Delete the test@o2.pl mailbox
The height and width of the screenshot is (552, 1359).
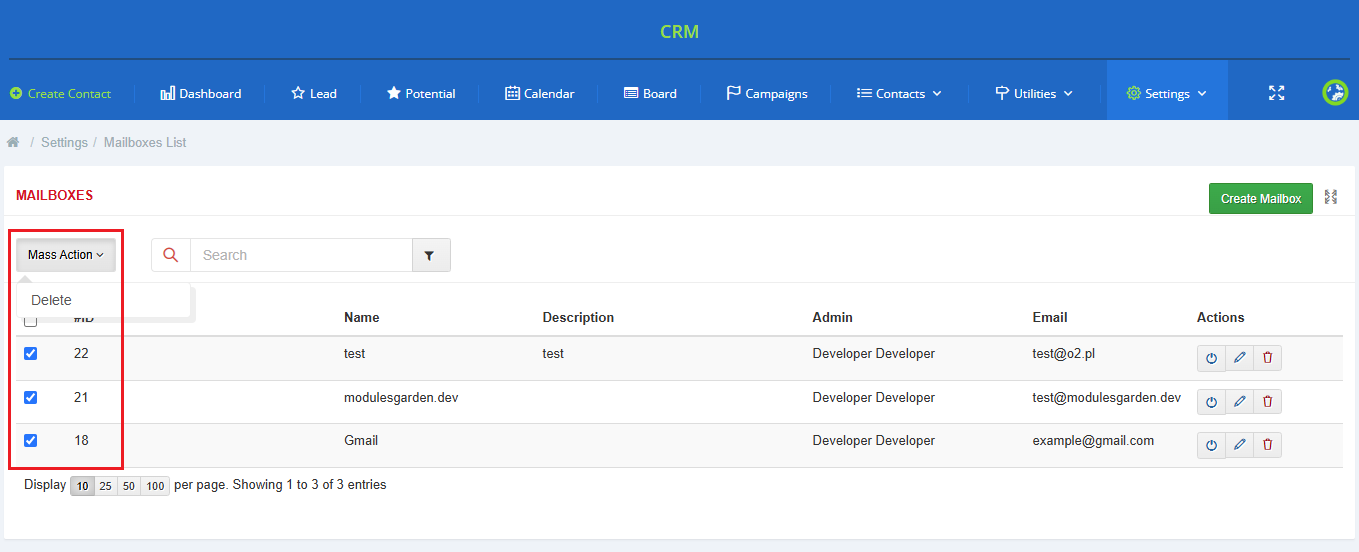coord(1268,358)
